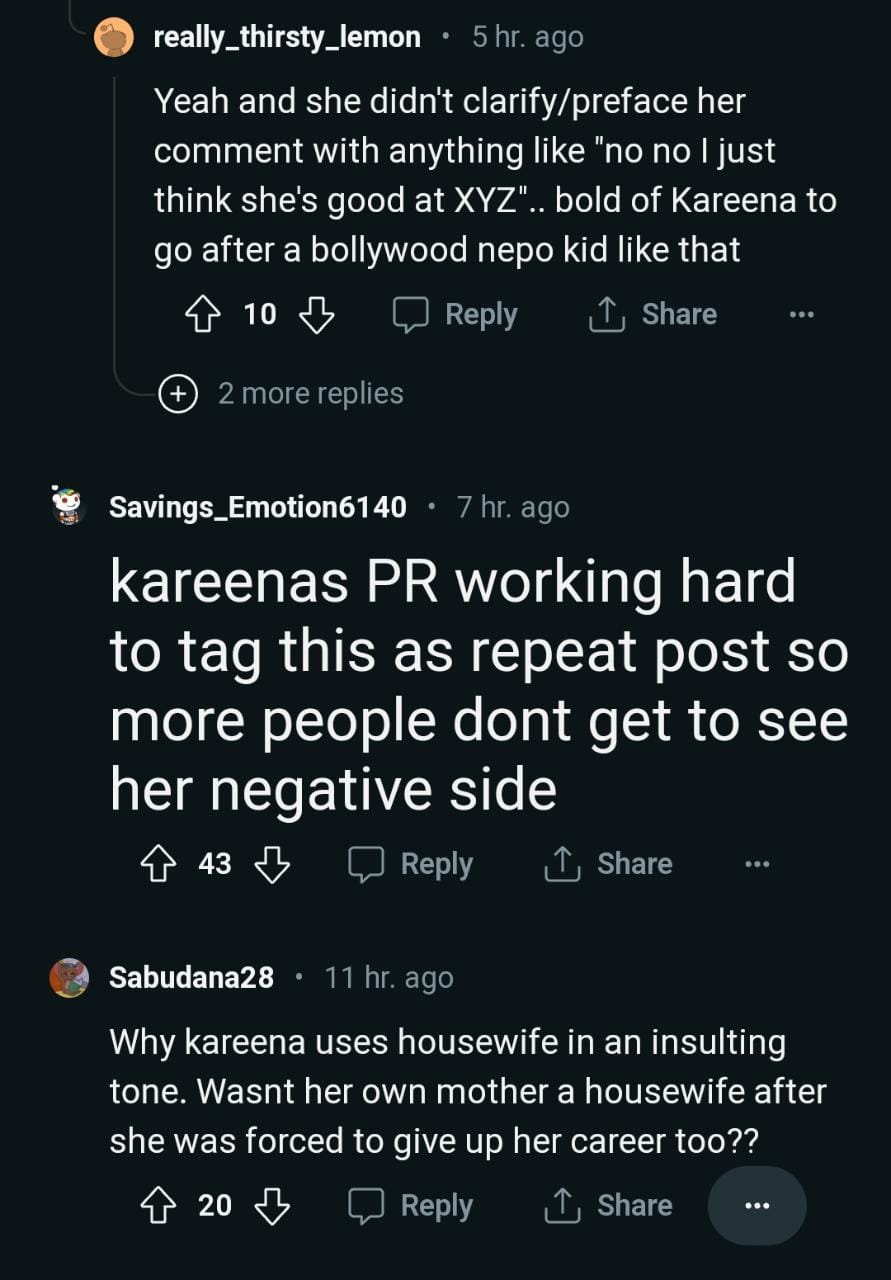Image resolution: width=891 pixels, height=1280 pixels.
Task: Open more options on Savings_Emotion6140's comment
Action: [x=757, y=864]
